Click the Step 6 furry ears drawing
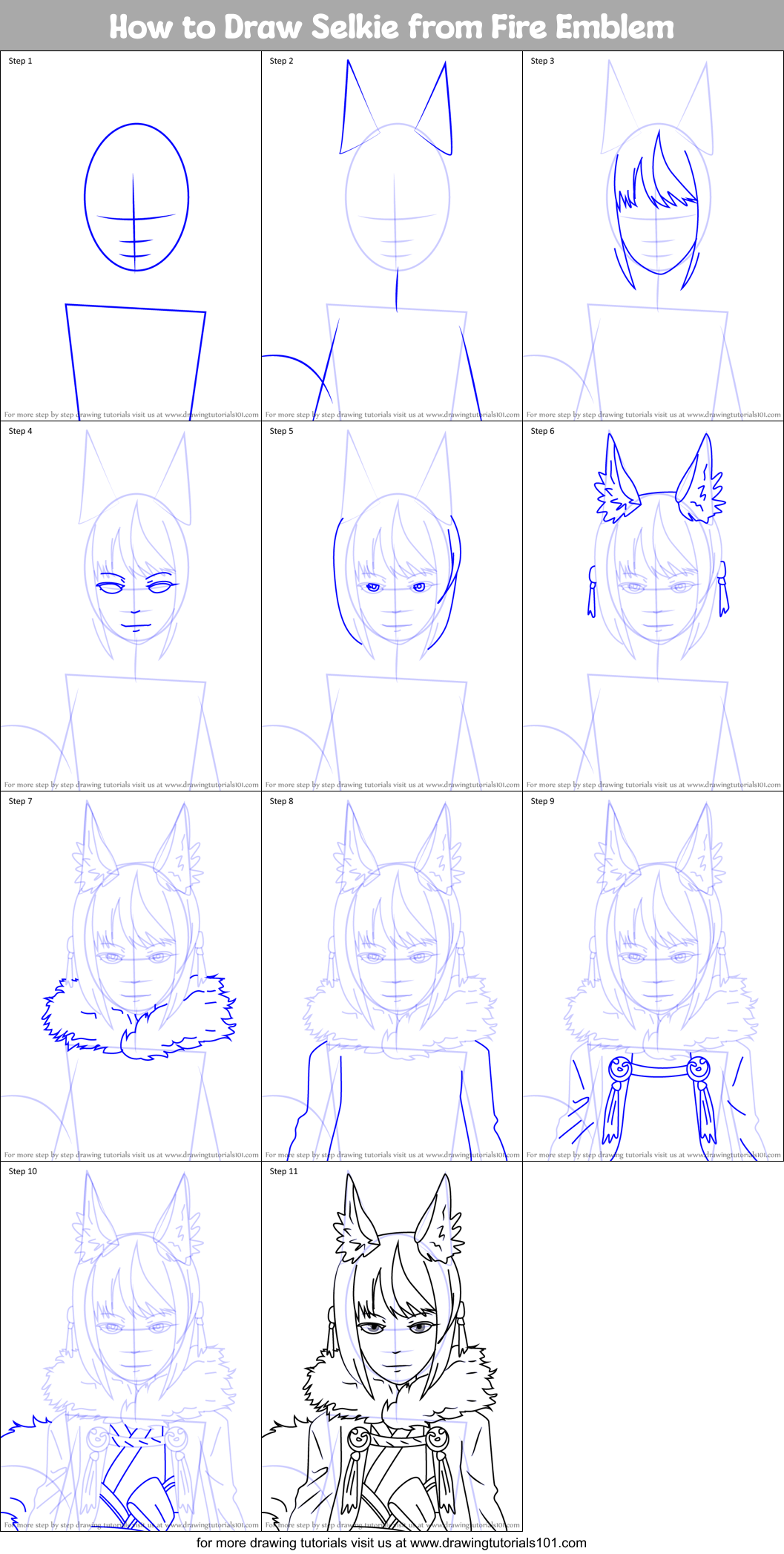 [659, 478]
